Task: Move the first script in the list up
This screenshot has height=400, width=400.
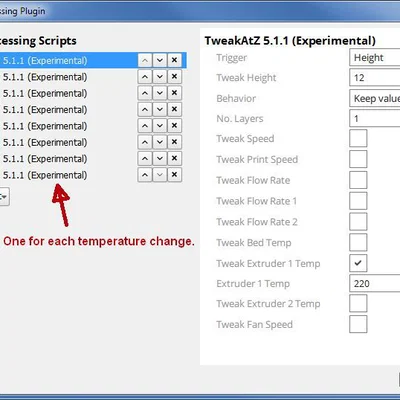Action: (145, 60)
